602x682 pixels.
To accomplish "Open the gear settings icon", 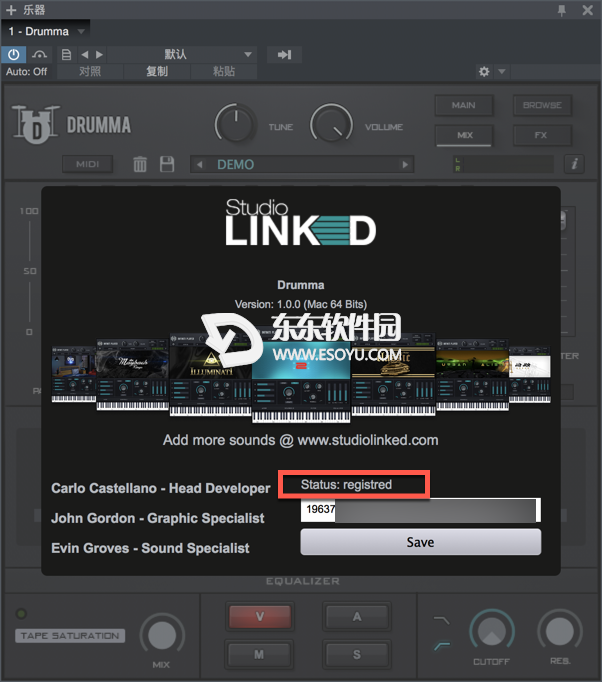I will pyautogui.click(x=484, y=71).
